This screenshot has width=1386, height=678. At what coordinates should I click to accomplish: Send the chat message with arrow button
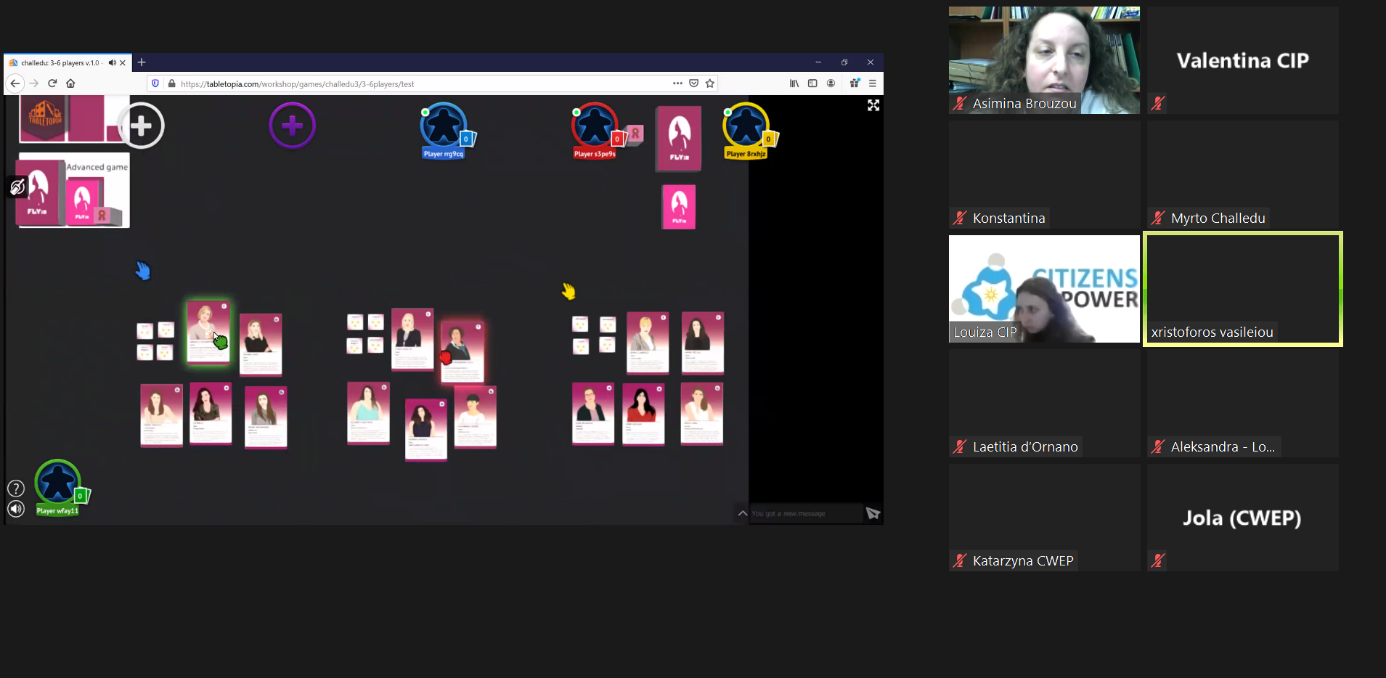873,513
